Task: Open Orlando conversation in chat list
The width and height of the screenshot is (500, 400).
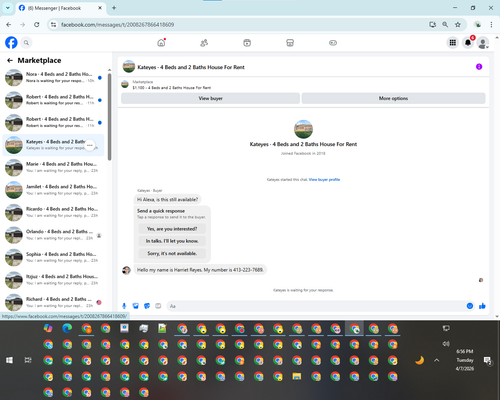Action: 53,235
